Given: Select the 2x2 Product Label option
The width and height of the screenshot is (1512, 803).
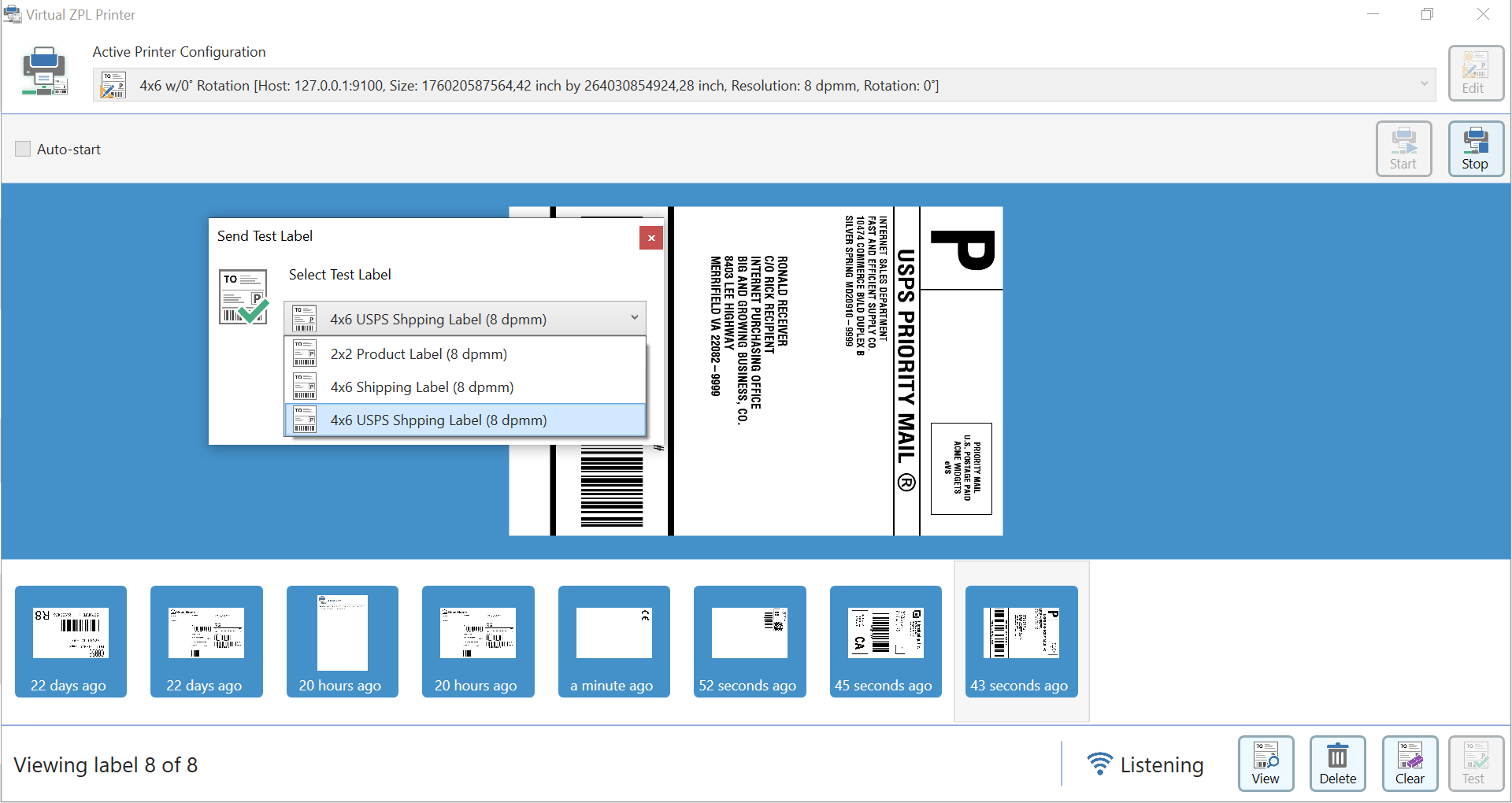Looking at the screenshot, I should (417, 354).
